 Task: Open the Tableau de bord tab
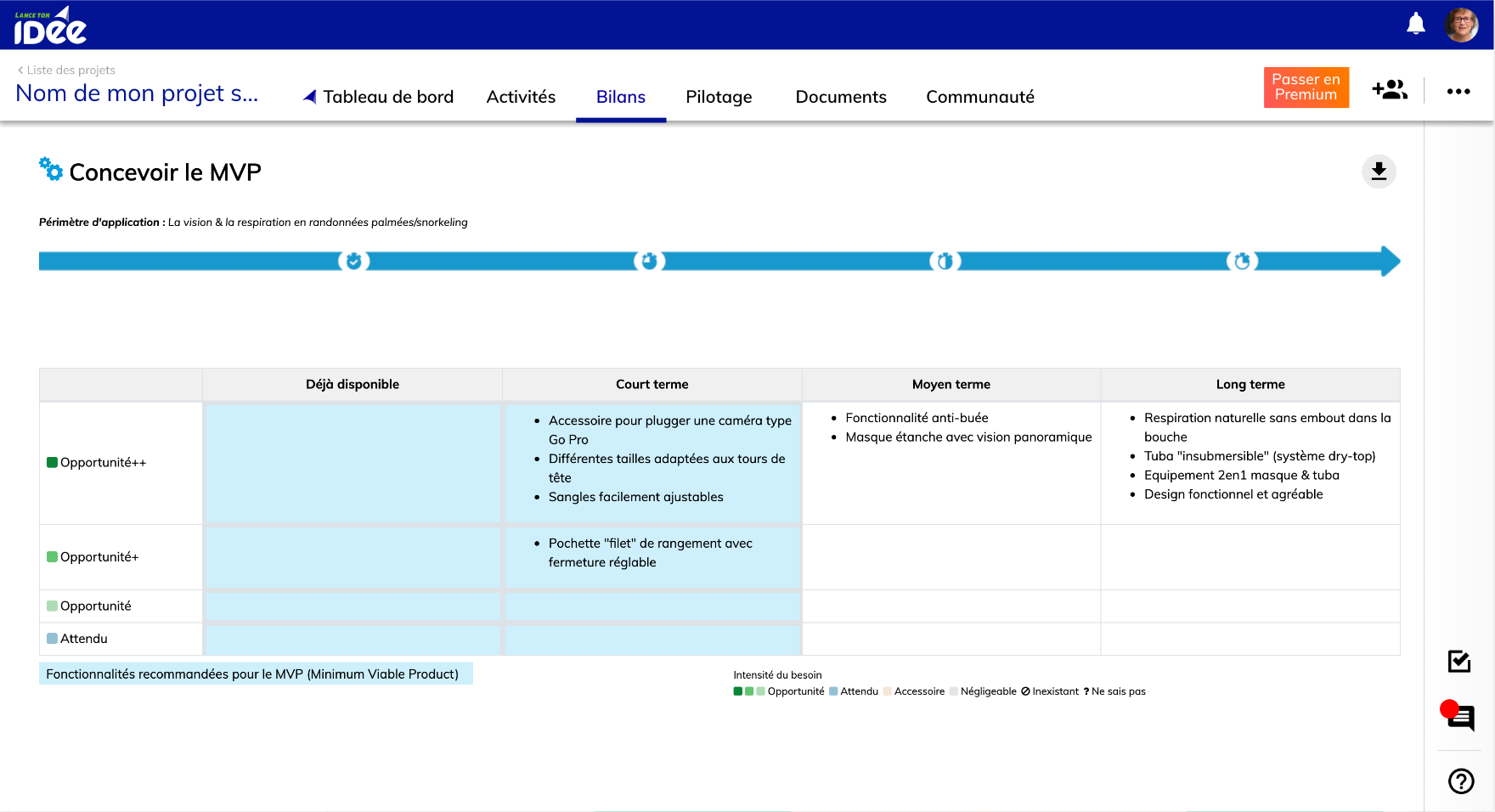click(379, 97)
